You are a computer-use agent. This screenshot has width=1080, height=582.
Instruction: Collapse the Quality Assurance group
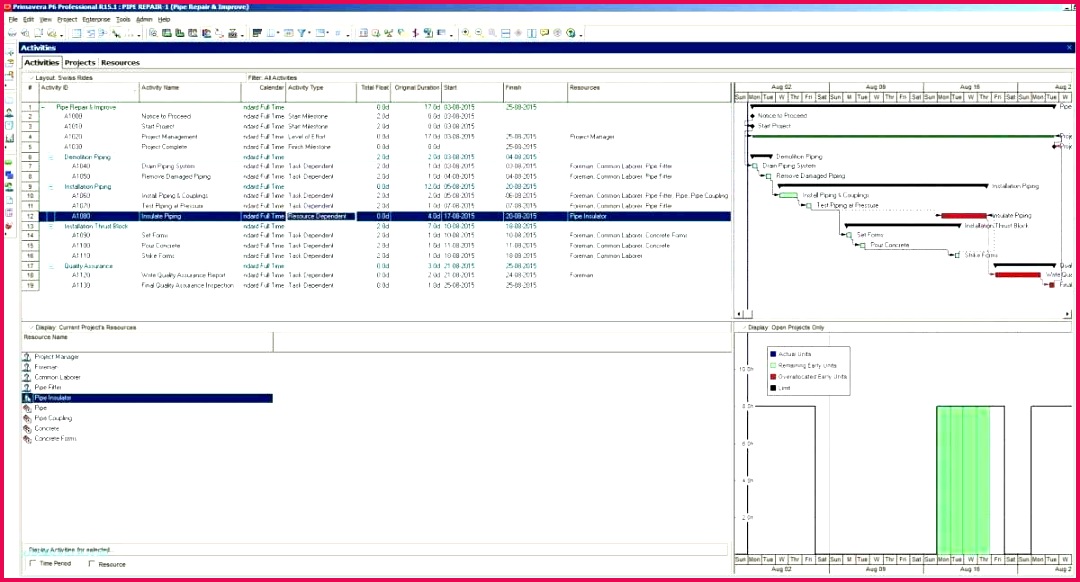coord(51,266)
